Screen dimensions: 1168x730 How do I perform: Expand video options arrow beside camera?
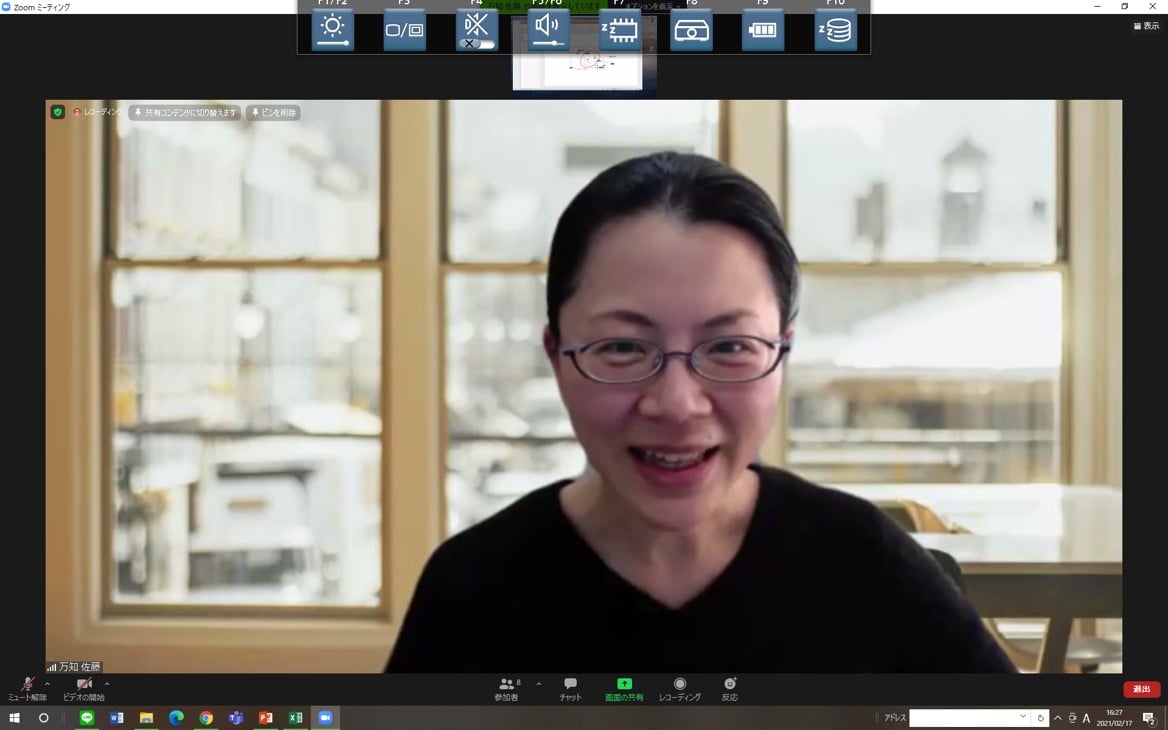pyautogui.click(x=107, y=684)
